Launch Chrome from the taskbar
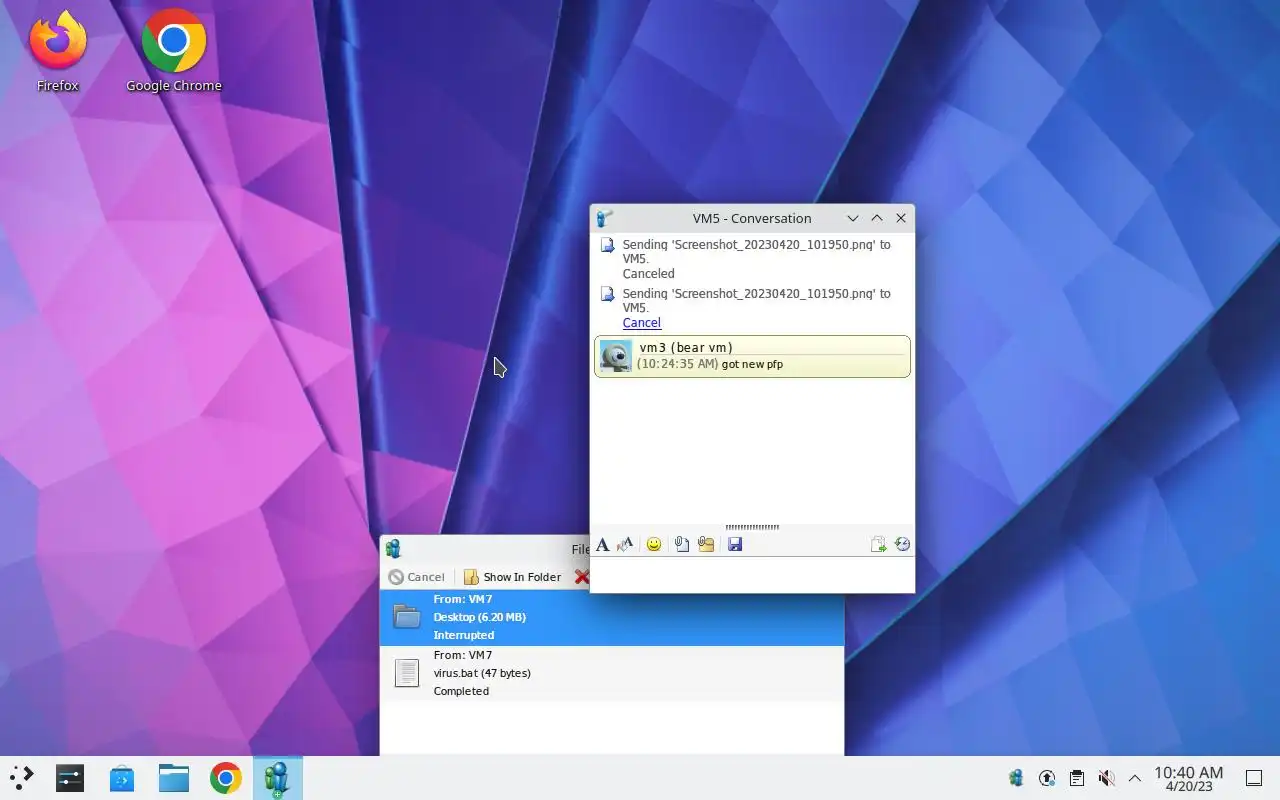Image resolution: width=1280 pixels, height=800 pixels. coord(226,778)
